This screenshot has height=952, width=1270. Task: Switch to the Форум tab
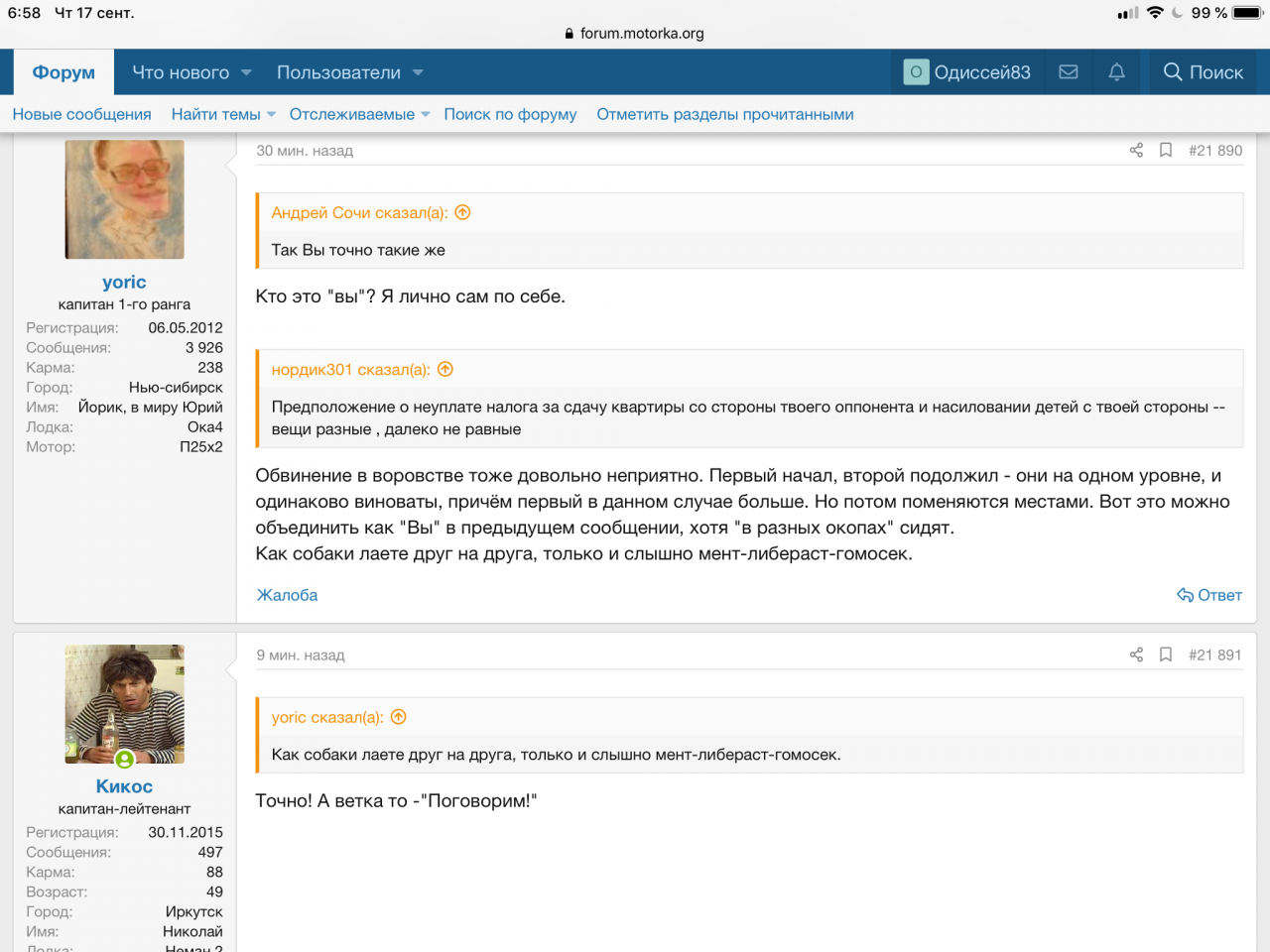coord(63,72)
